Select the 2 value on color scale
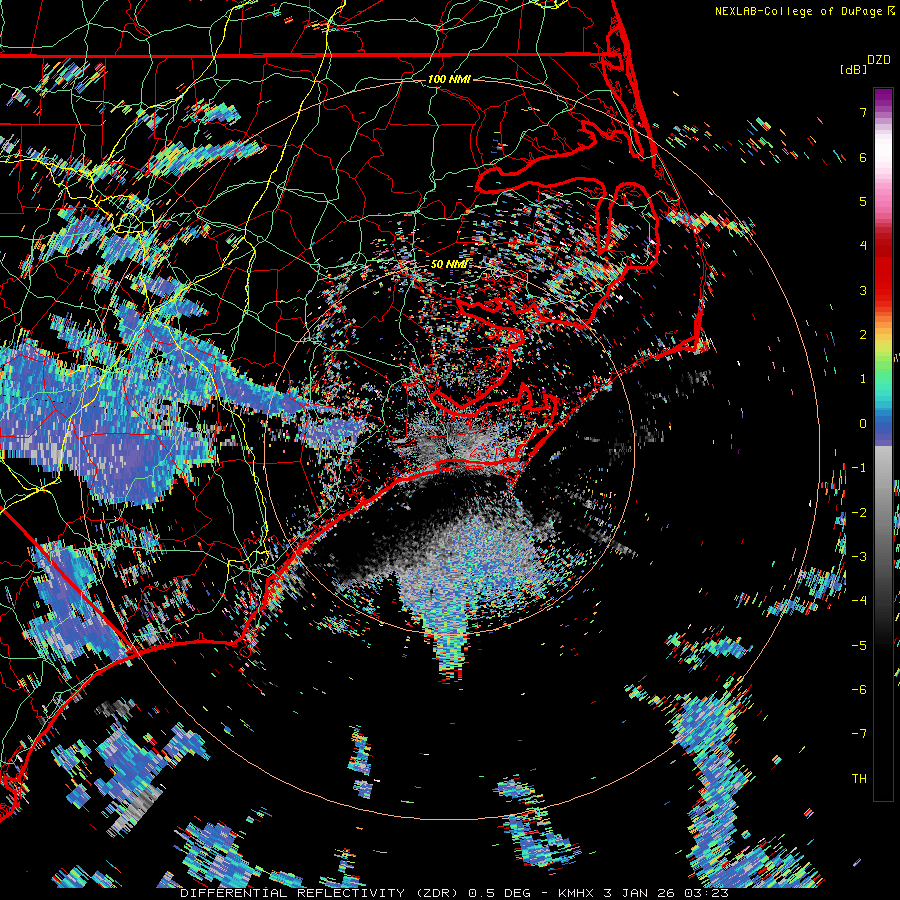Image resolution: width=900 pixels, height=900 pixels. [x=863, y=335]
